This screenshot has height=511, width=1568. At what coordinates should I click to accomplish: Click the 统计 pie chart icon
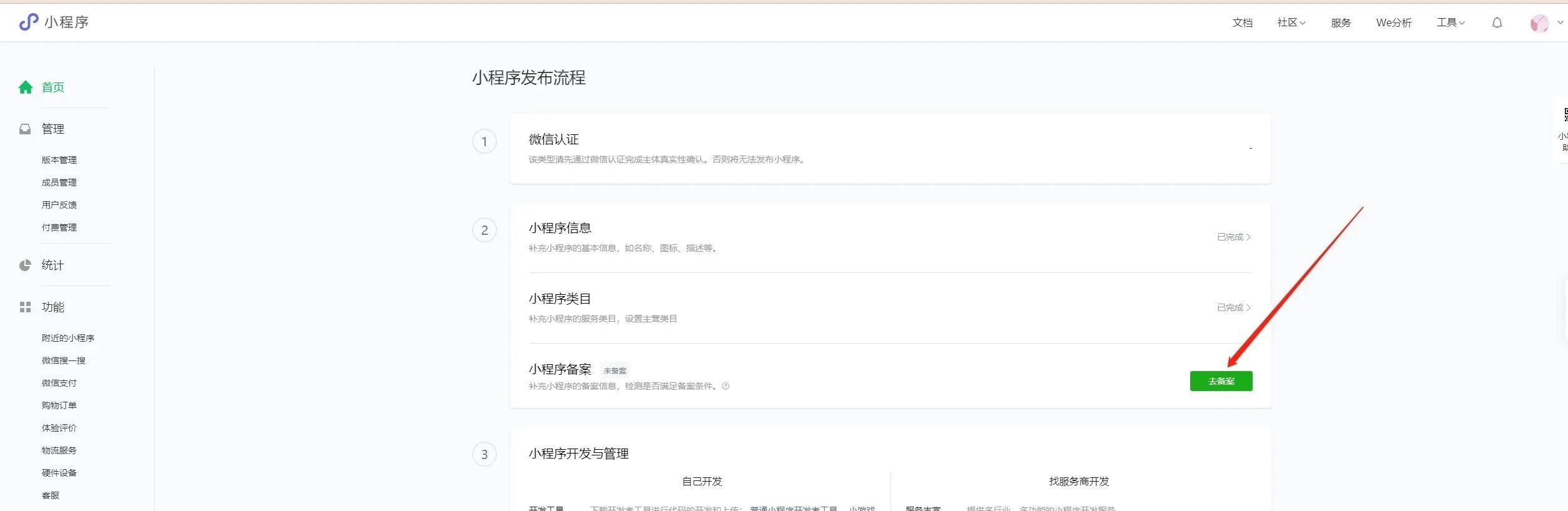pyautogui.click(x=25, y=265)
